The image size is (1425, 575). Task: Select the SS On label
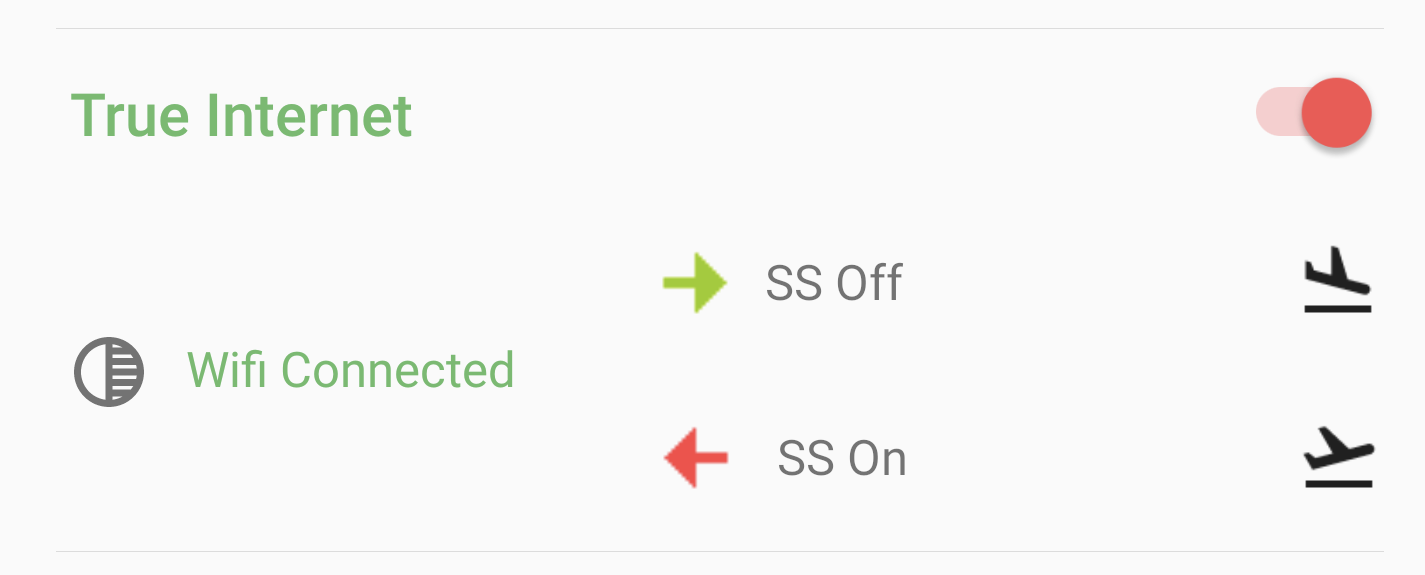tap(841, 459)
